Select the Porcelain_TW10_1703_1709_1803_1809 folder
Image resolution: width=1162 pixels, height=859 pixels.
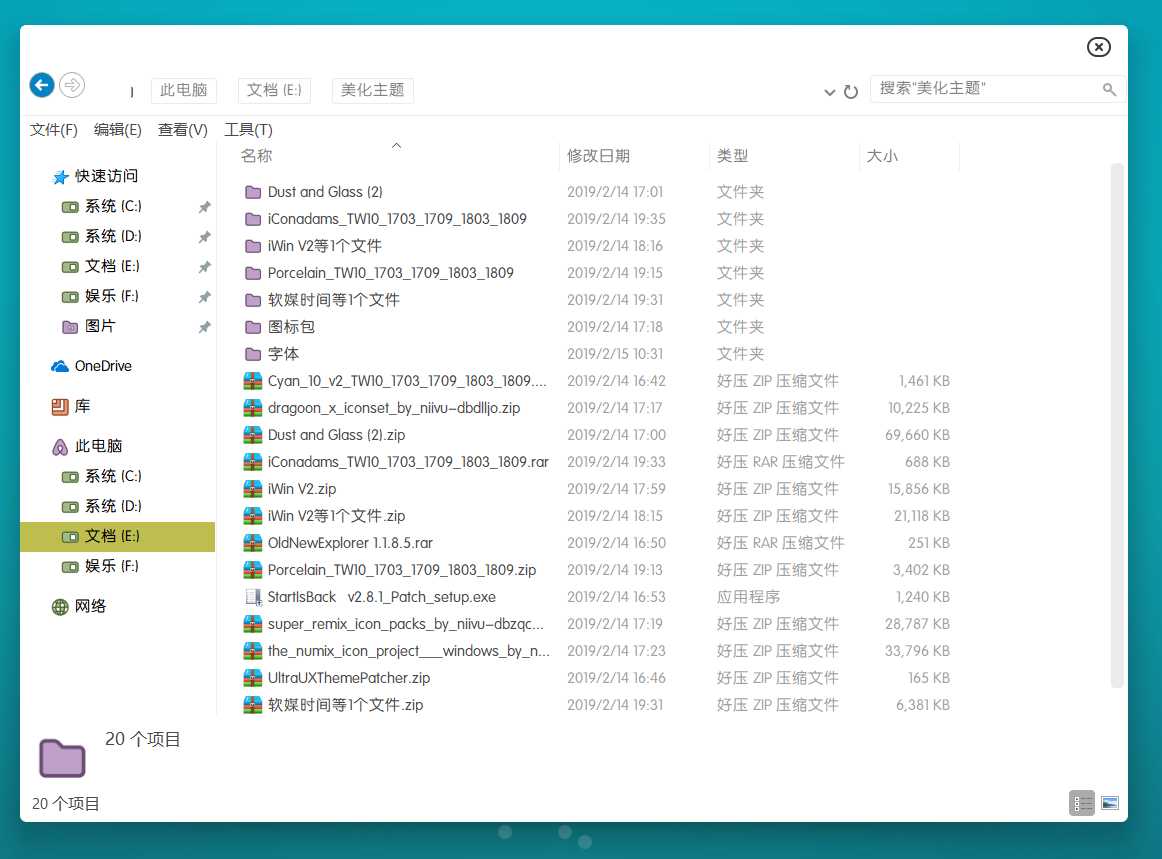click(391, 273)
